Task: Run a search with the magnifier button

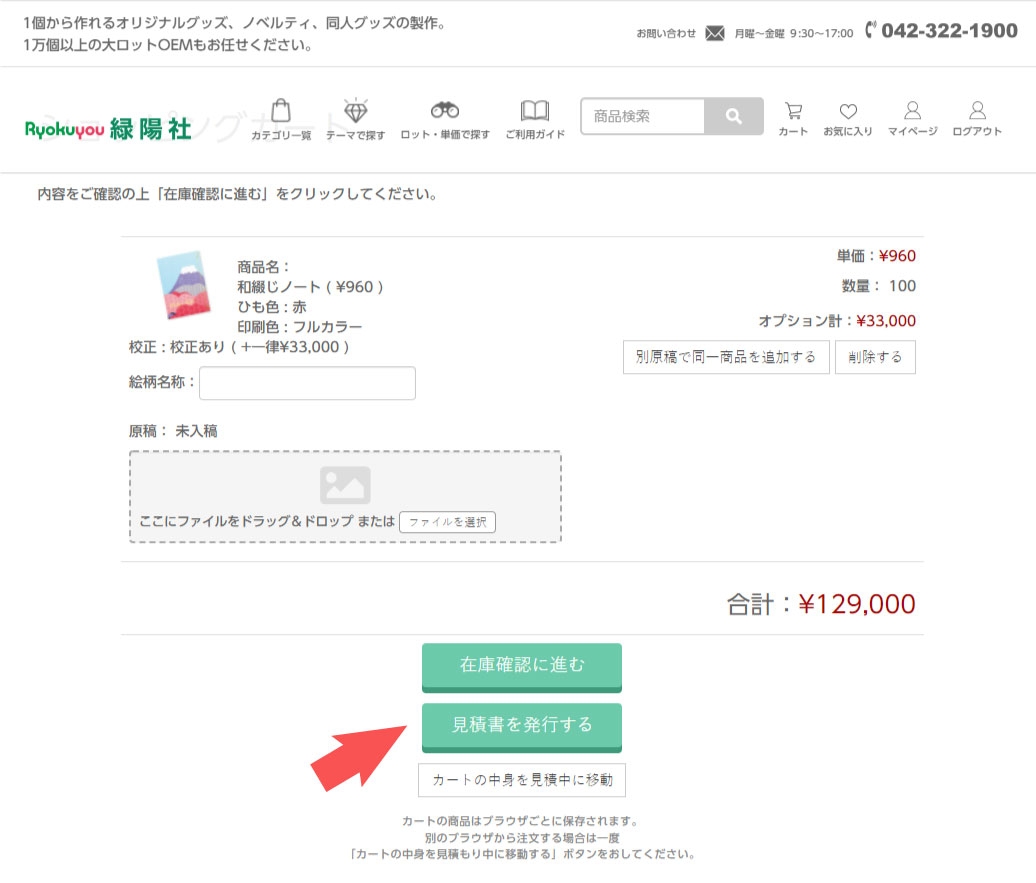Action: pyautogui.click(x=735, y=116)
